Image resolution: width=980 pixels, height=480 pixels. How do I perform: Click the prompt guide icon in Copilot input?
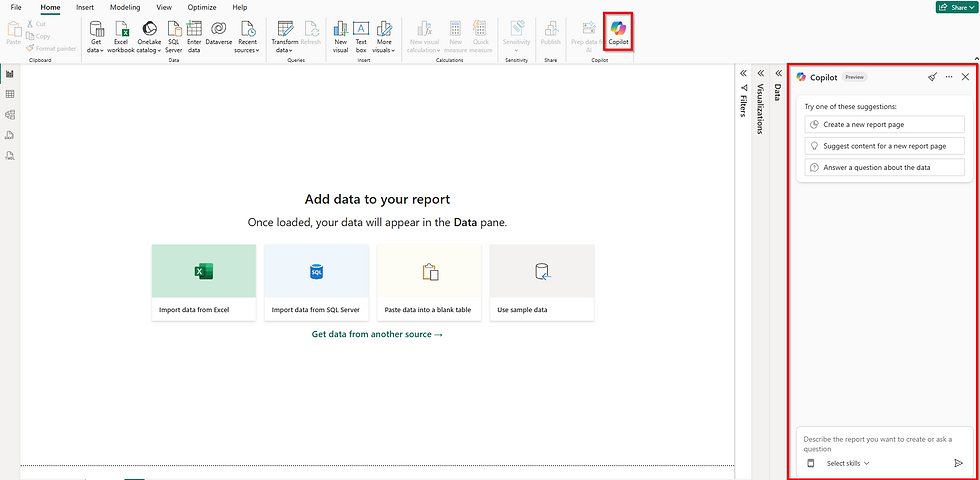(811, 463)
